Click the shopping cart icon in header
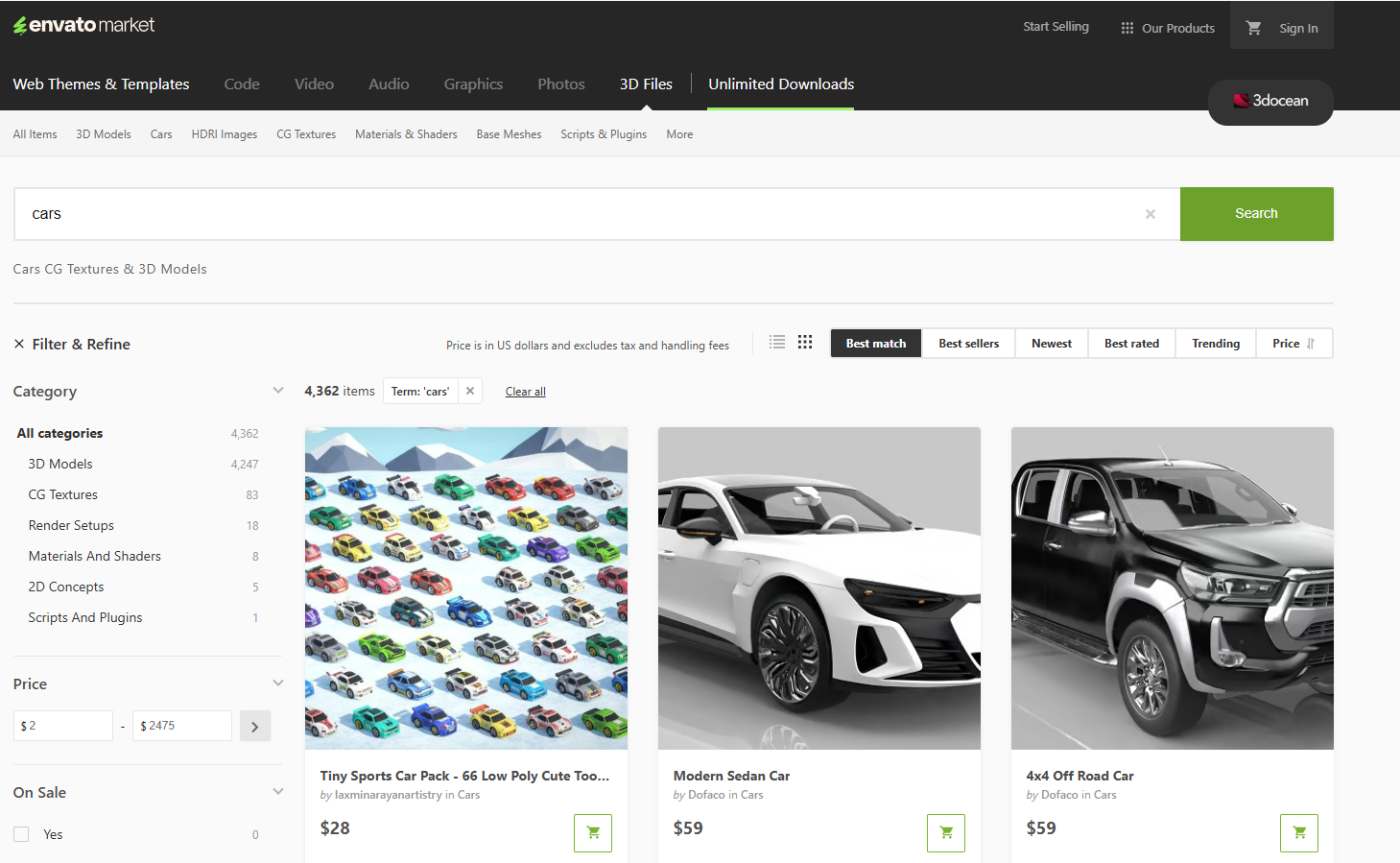1400x863 pixels. tap(1252, 28)
